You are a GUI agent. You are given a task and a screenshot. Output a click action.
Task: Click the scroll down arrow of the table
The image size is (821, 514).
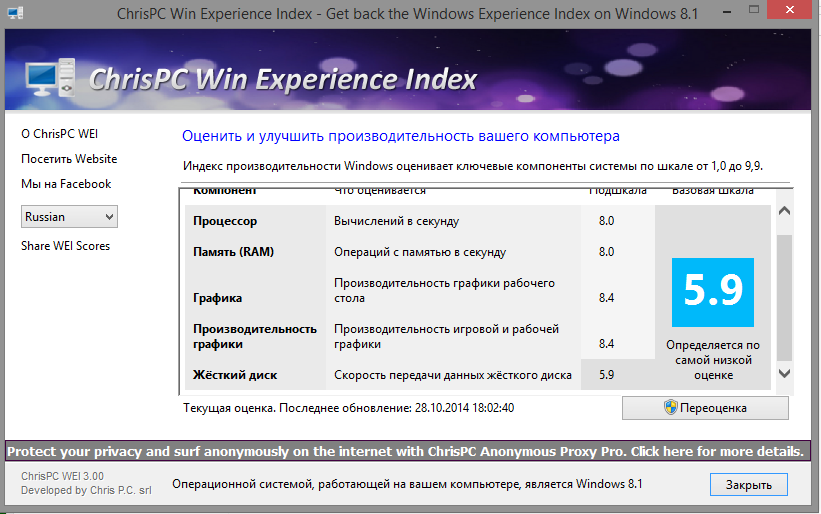tap(784, 373)
